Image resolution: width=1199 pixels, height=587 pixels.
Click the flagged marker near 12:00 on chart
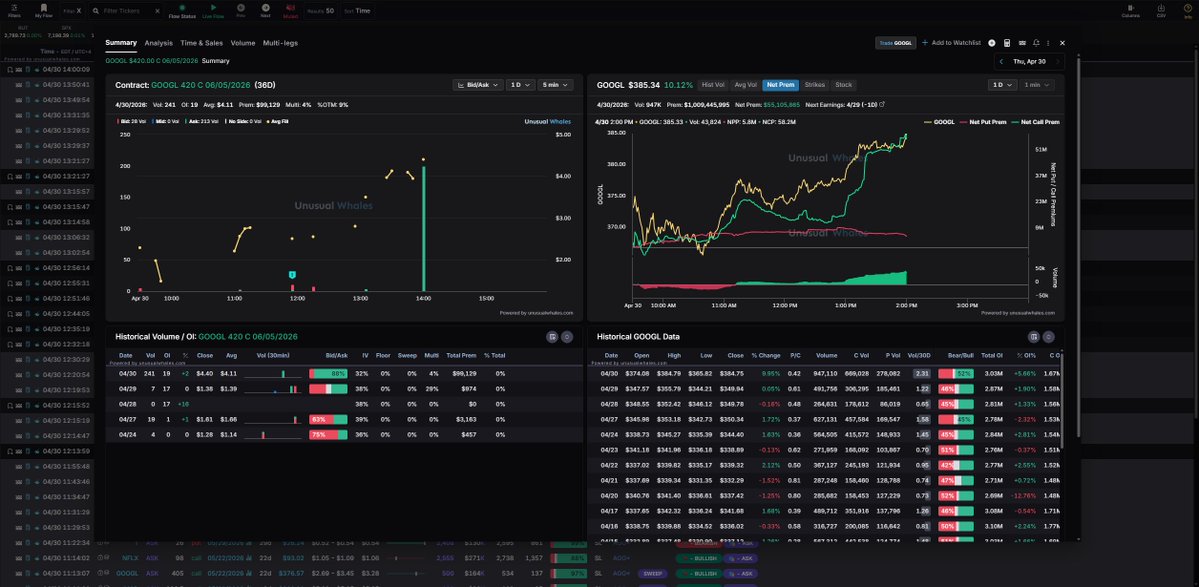(x=292, y=274)
